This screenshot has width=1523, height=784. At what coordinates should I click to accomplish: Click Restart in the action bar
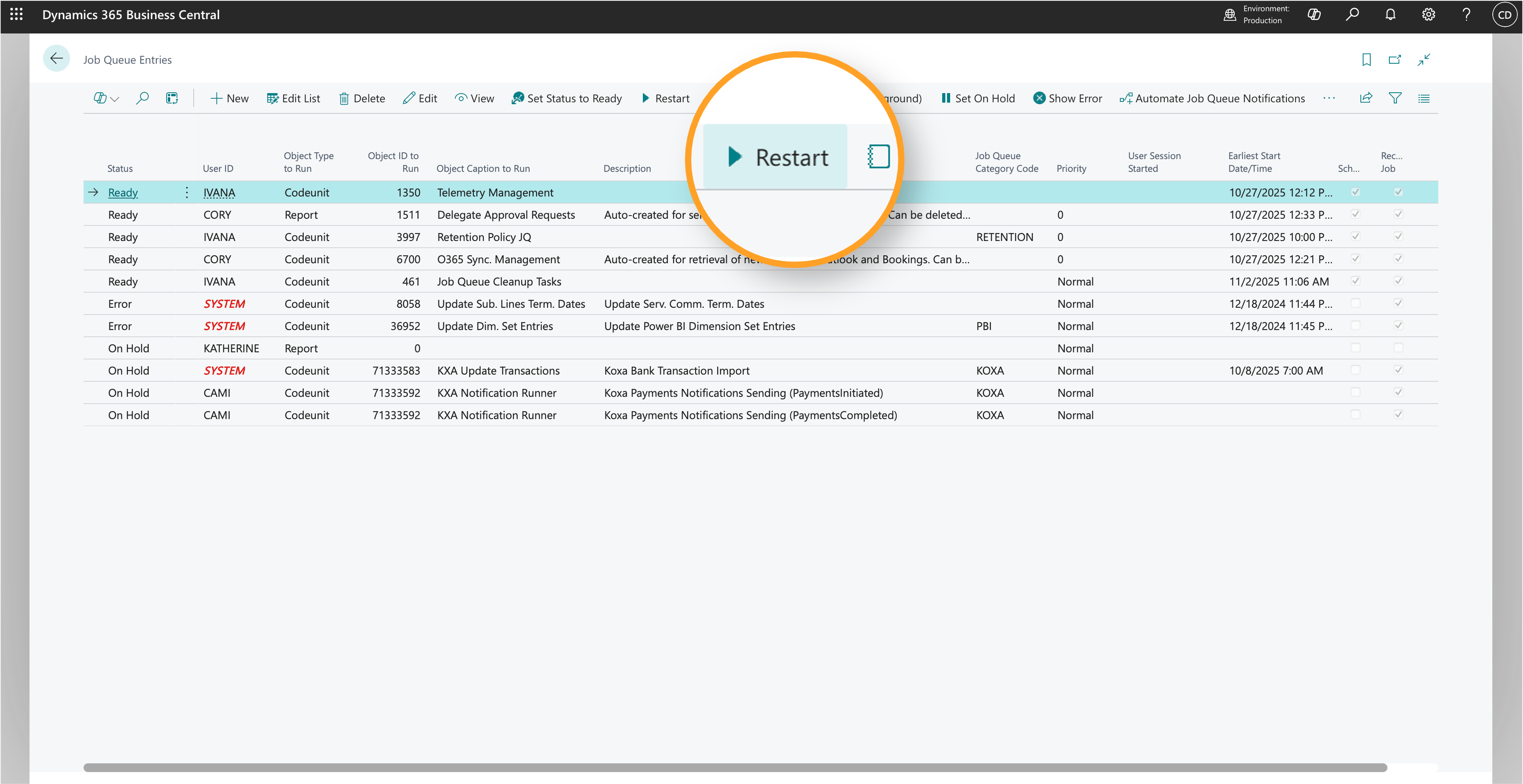666,98
